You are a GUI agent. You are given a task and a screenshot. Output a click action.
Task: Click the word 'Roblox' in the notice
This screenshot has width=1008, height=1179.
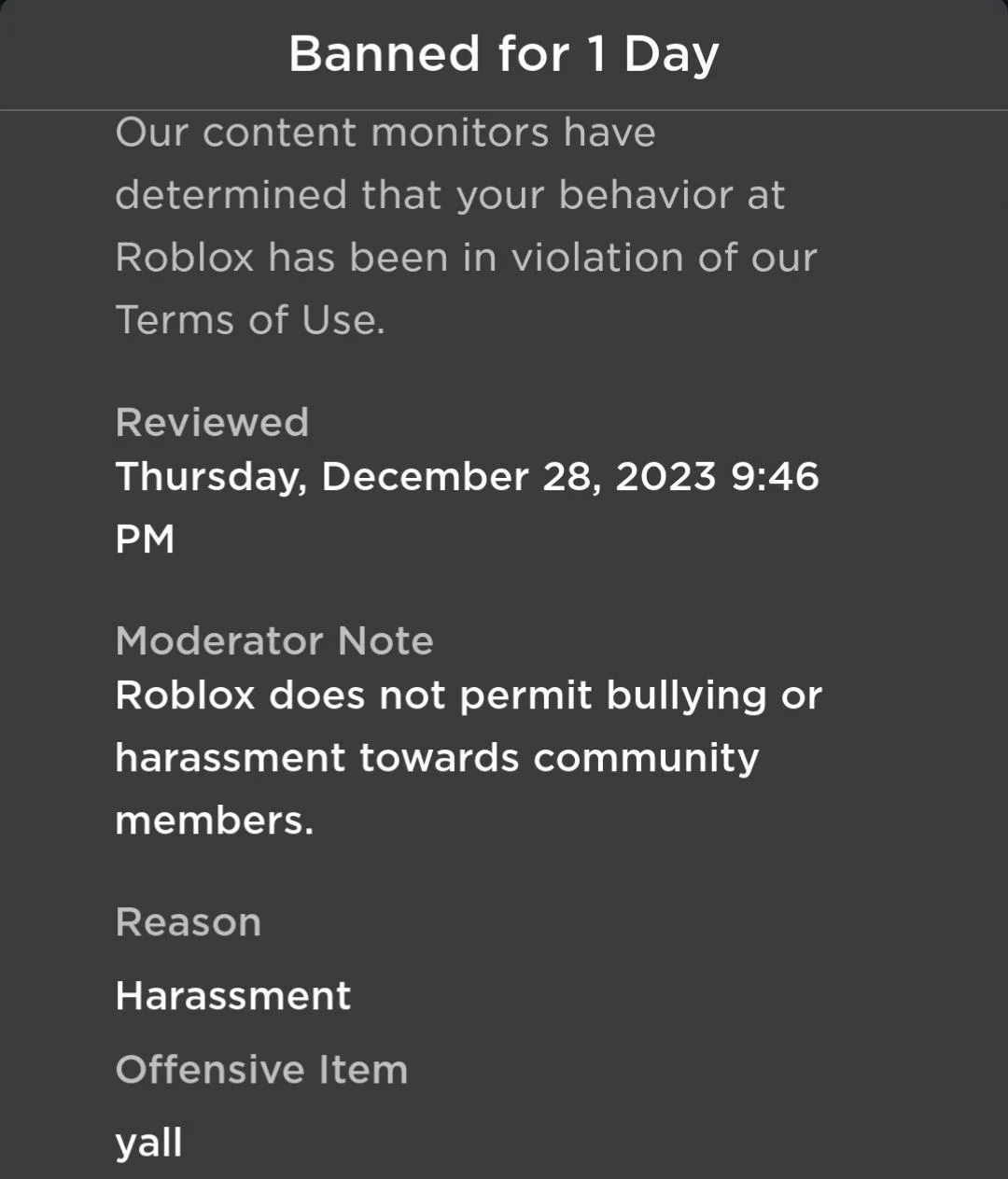tap(185, 257)
